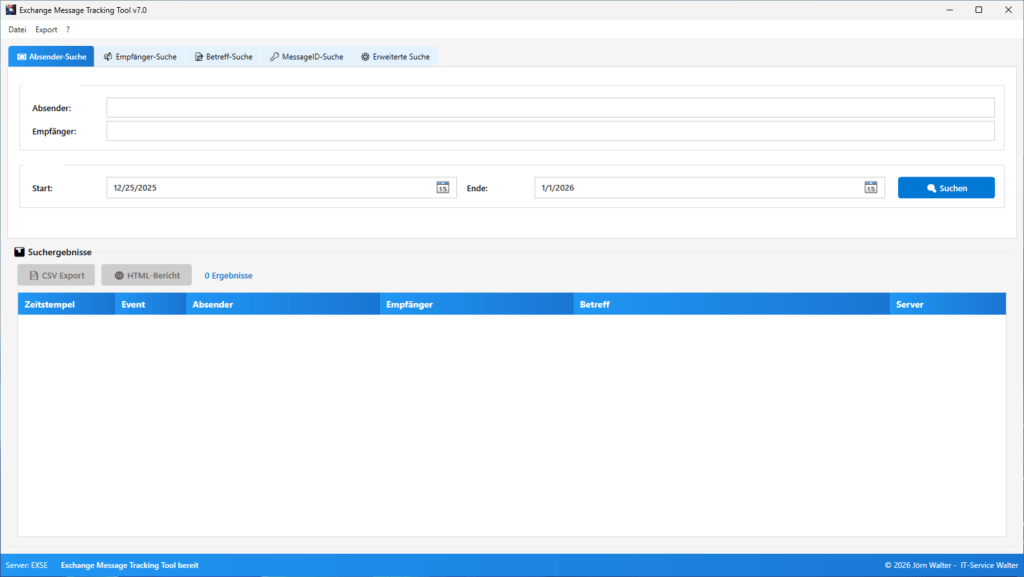The height and width of the screenshot is (577, 1024).
Task: Click the Suchergebnisse panel icon
Action: pyautogui.click(x=20, y=252)
